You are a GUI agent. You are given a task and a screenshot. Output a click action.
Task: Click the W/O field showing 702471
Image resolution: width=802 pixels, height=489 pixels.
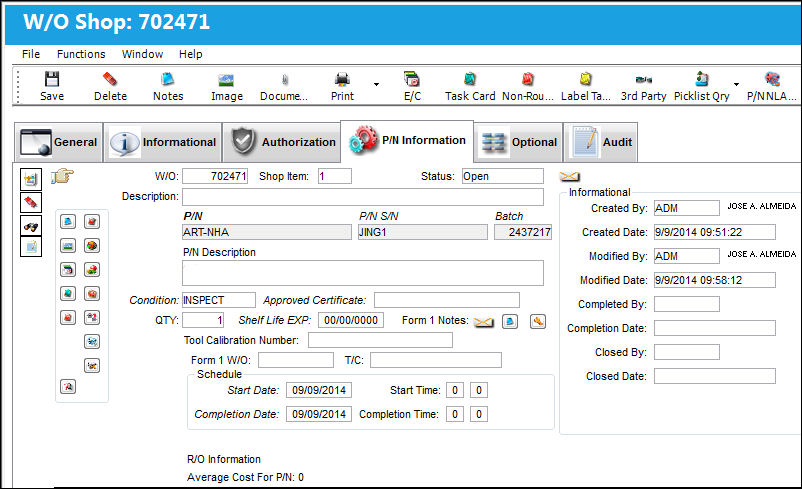tap(215, 176)
